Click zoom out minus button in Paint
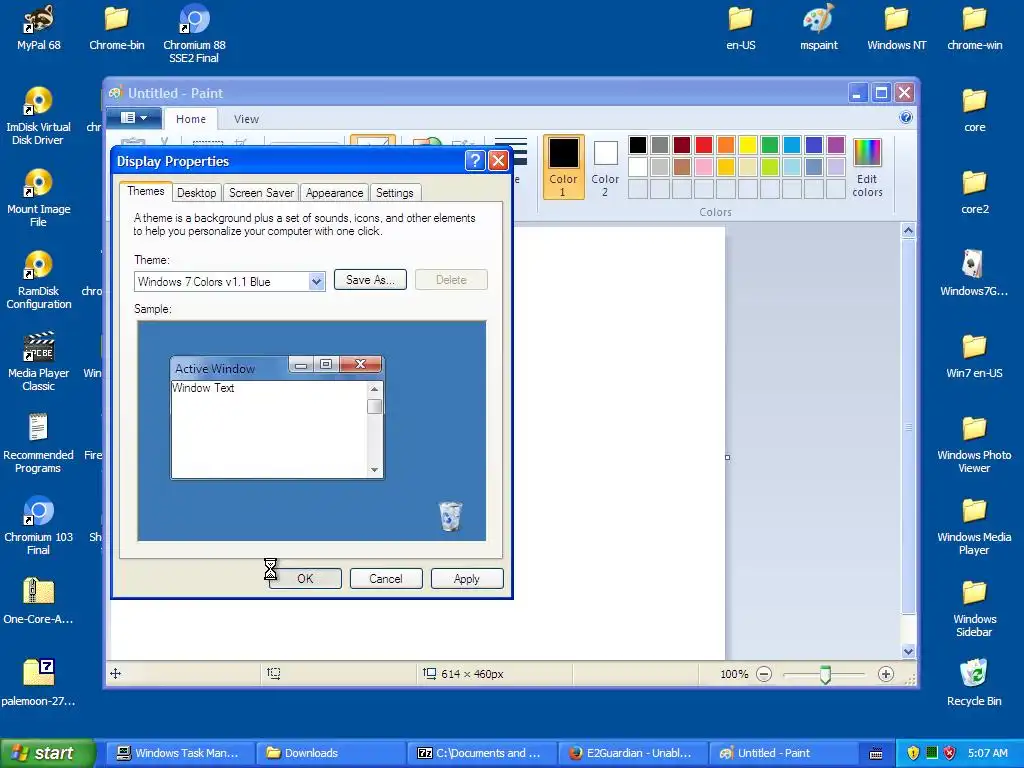1024x768 pixels. (764, 674)
